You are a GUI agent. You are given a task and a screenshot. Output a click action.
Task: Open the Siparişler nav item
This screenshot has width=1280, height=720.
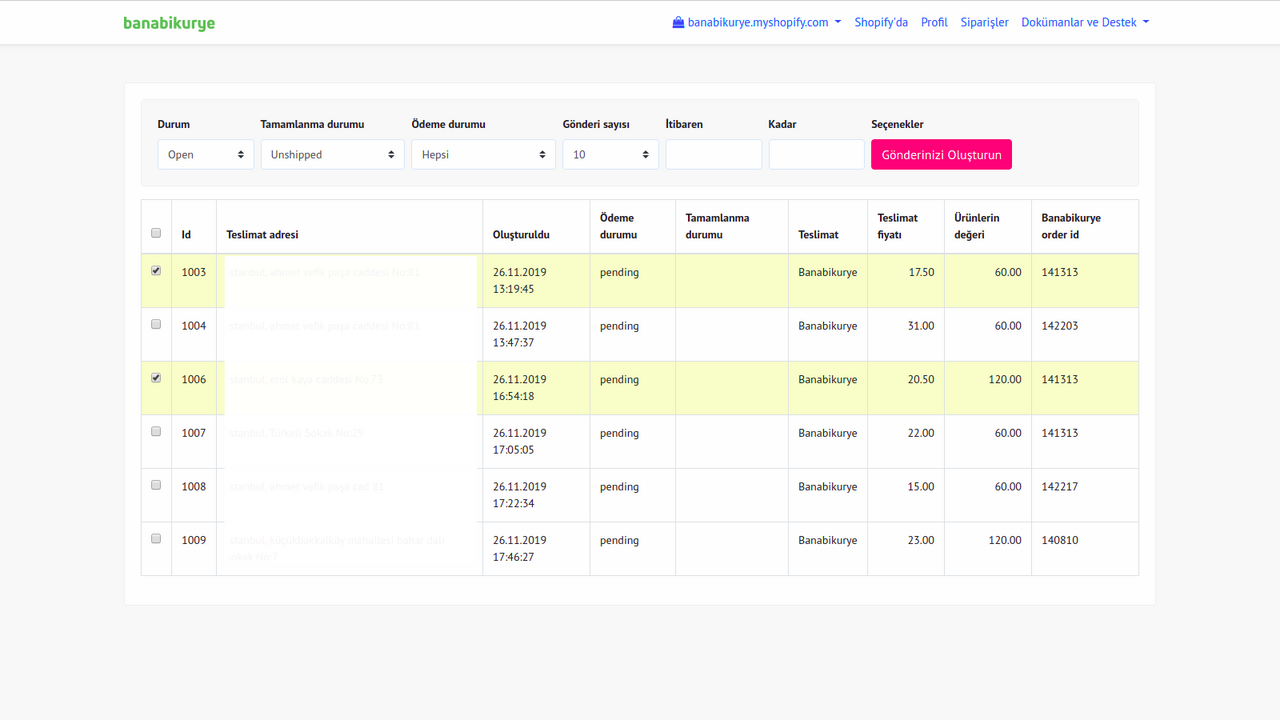pyautogui.click(x=984, y=22)
